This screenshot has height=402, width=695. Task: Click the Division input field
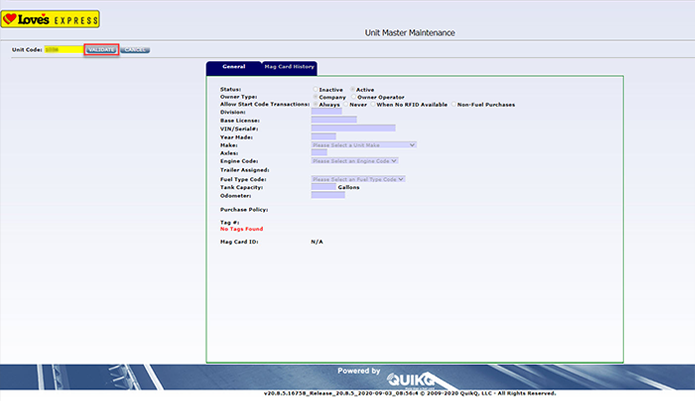(327, 111)
